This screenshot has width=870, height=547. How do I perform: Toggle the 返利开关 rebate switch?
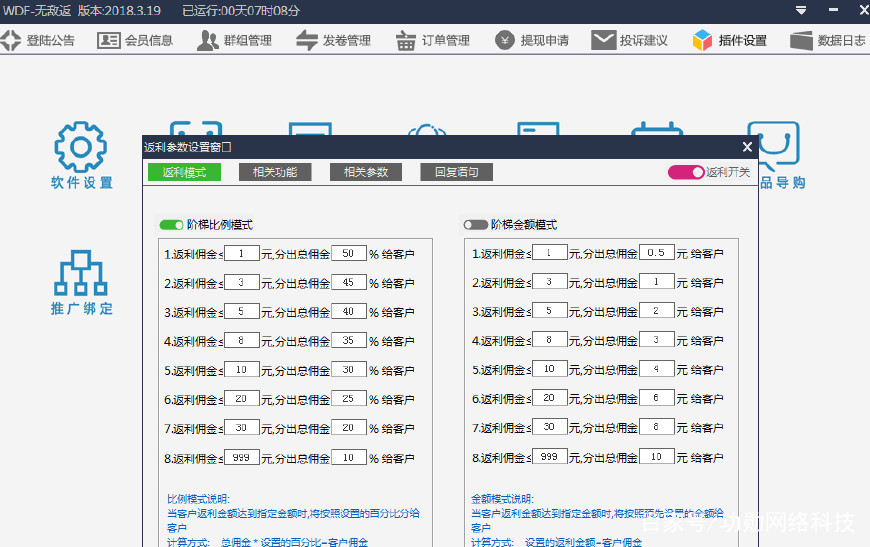click(x=686, y=172)
